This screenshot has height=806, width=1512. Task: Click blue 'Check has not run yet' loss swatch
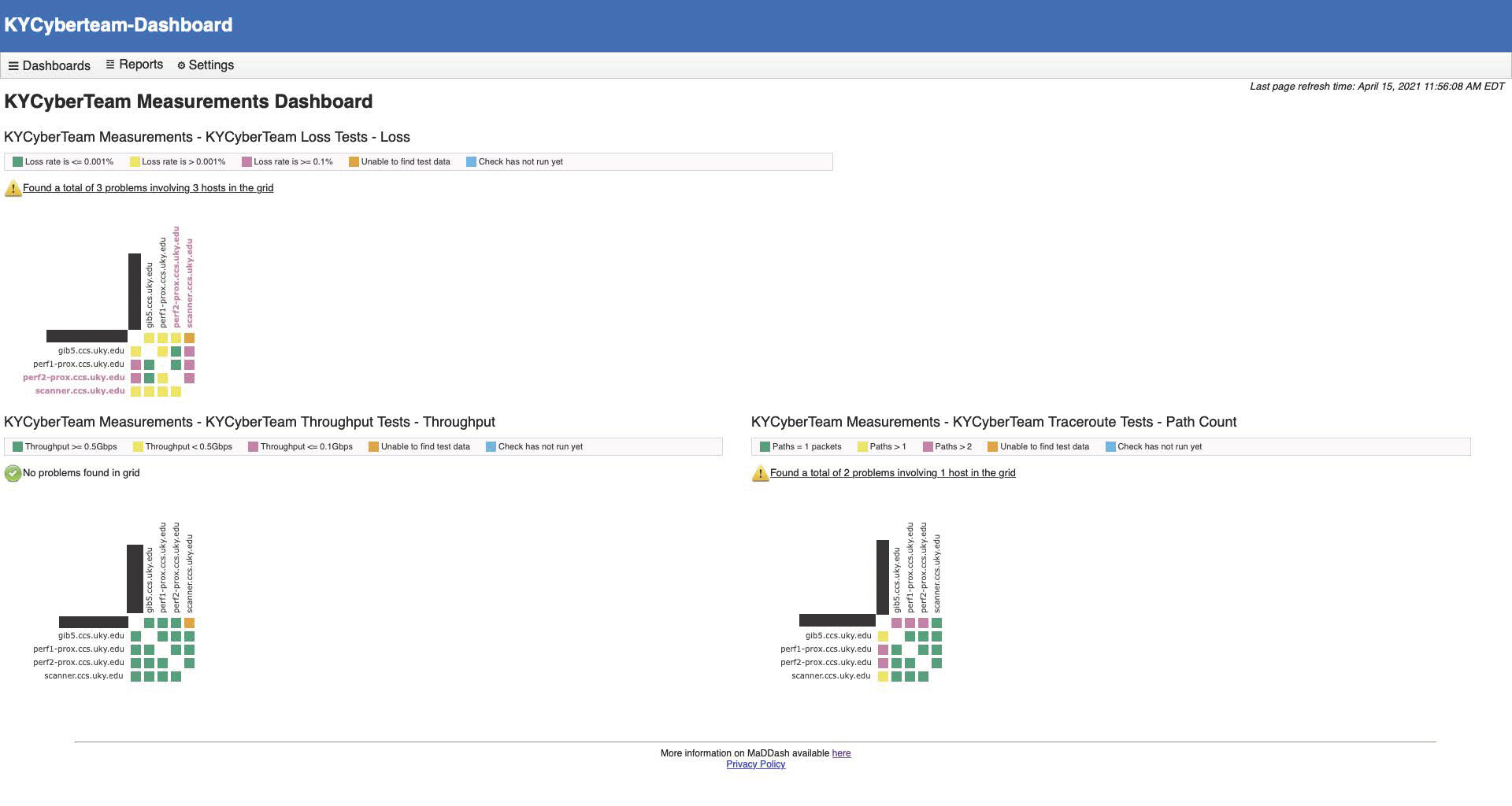coord(471,161)
